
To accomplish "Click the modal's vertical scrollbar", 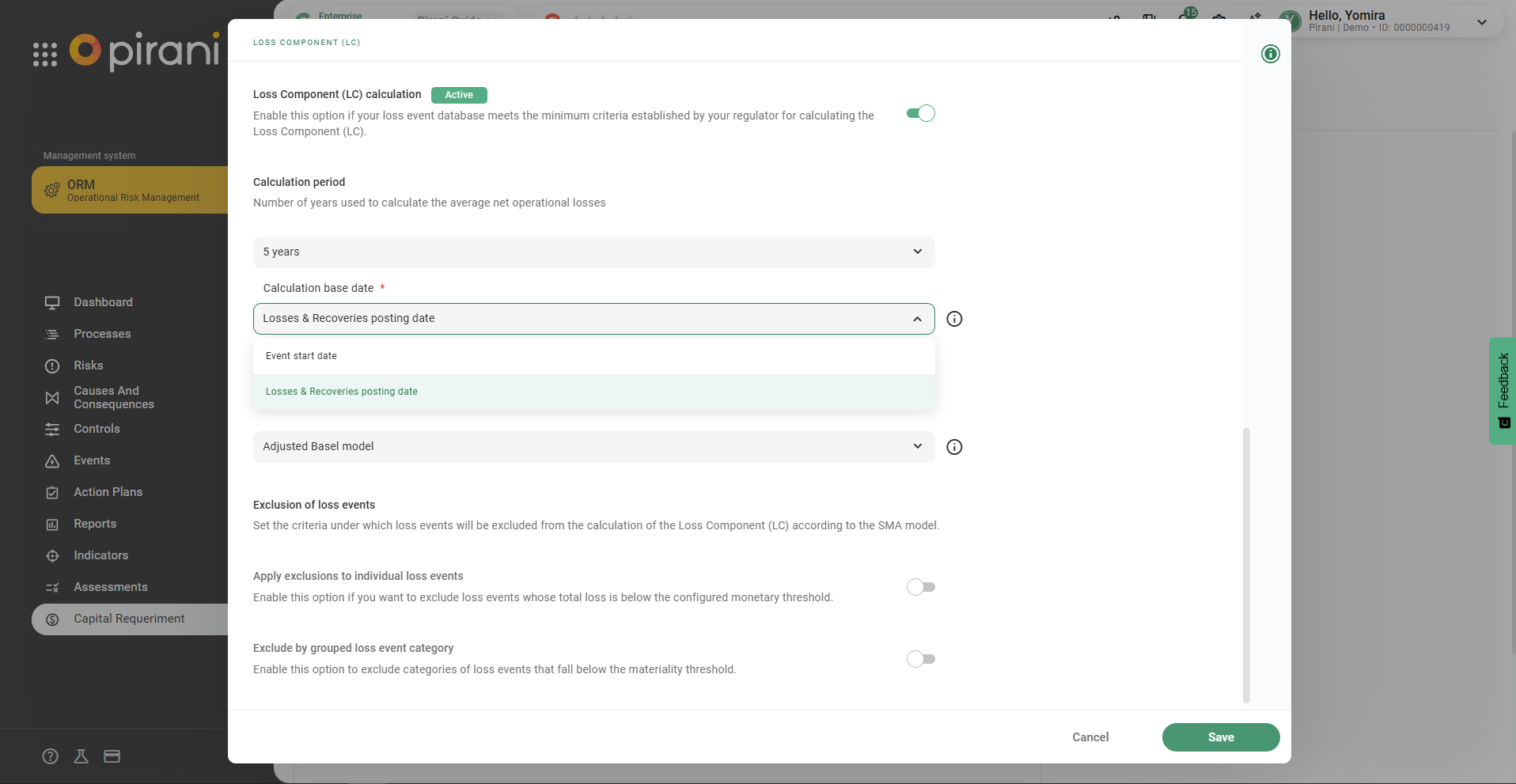I will [x=1246, y=565].
